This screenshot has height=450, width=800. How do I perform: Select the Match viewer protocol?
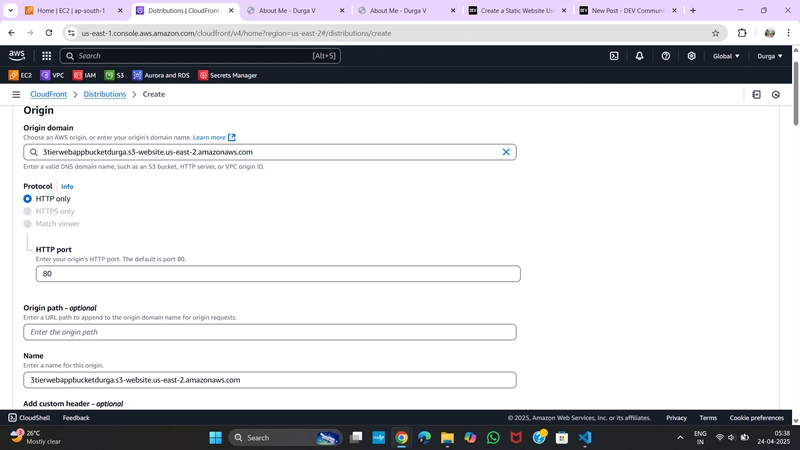coord(28,224)
